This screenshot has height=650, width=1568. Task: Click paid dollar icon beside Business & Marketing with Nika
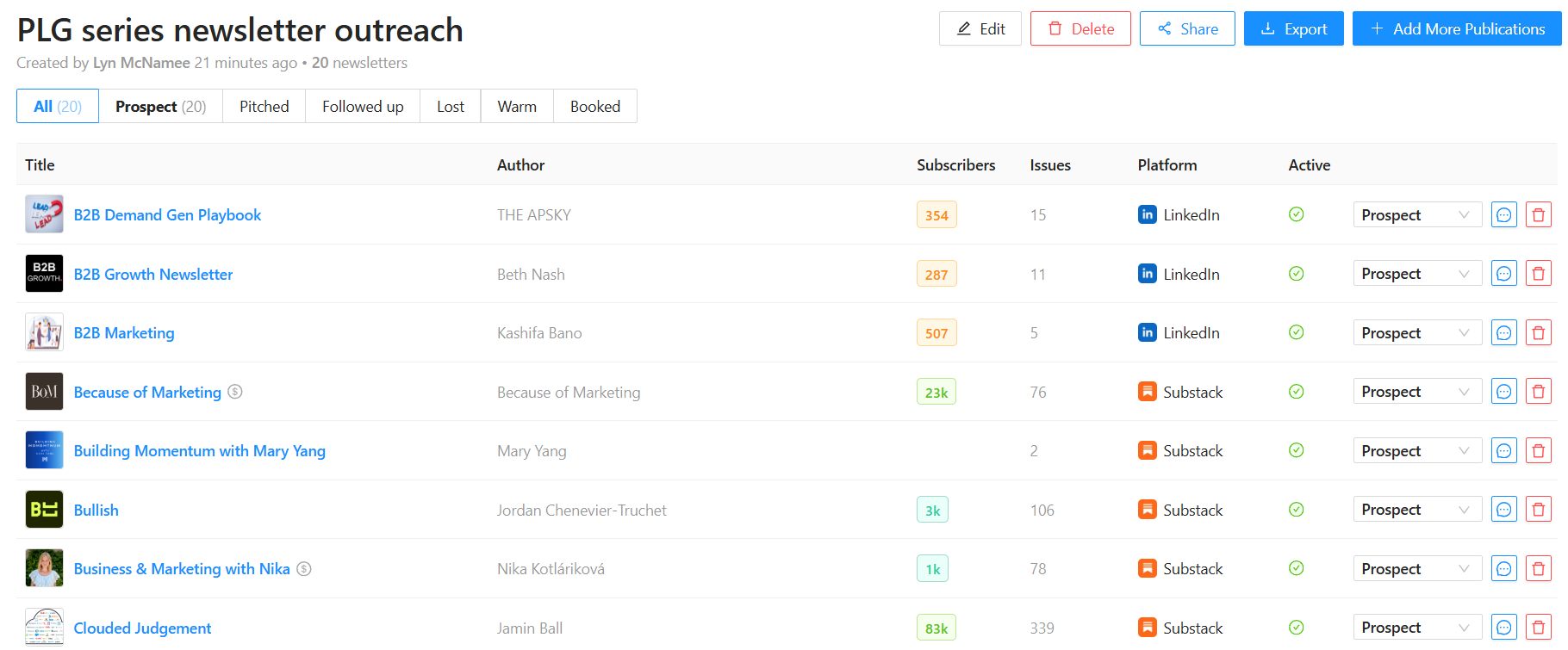point(304,568)
